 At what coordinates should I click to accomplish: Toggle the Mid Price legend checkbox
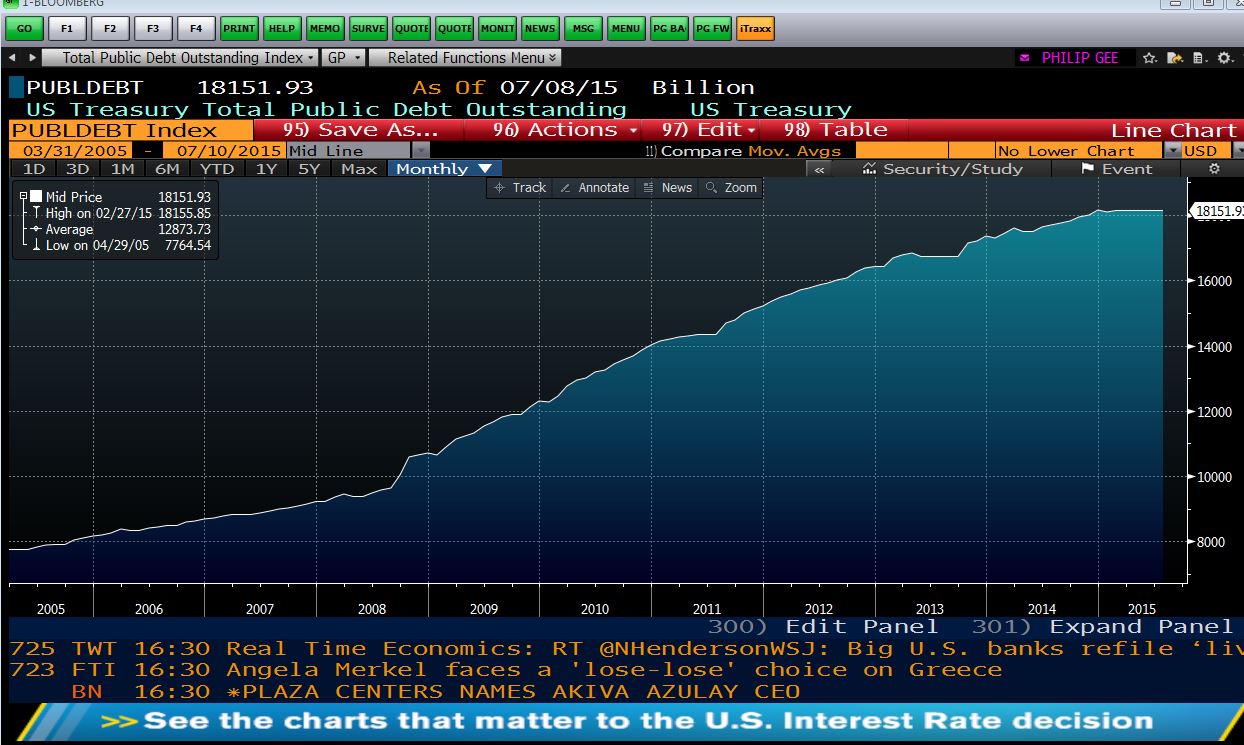tap(36, 197)
